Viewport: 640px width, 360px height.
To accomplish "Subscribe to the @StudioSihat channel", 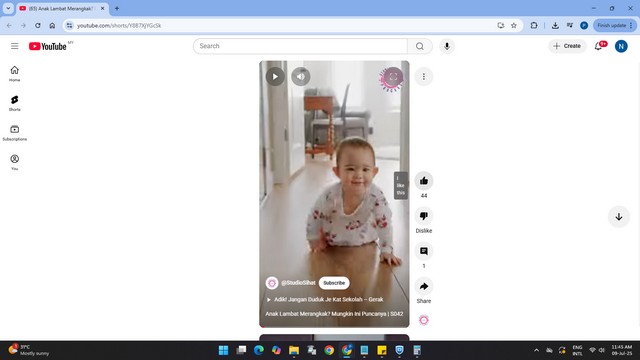I will pyautogui.click(x=334, y=283).
